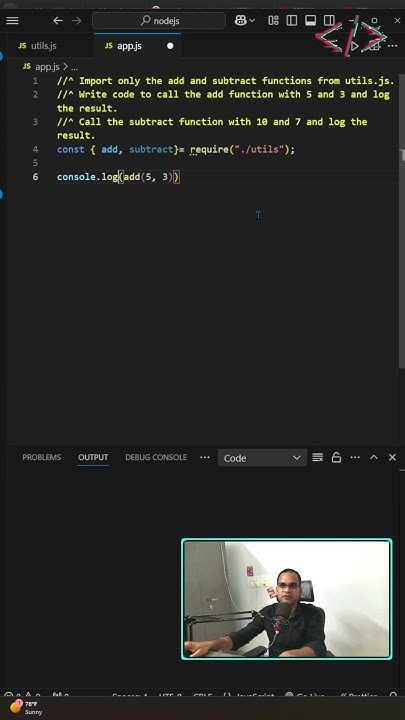Expand the breadcrumb ellipsis symbol
The width and height of the screenshot is (405, 720).
point(74,68)
